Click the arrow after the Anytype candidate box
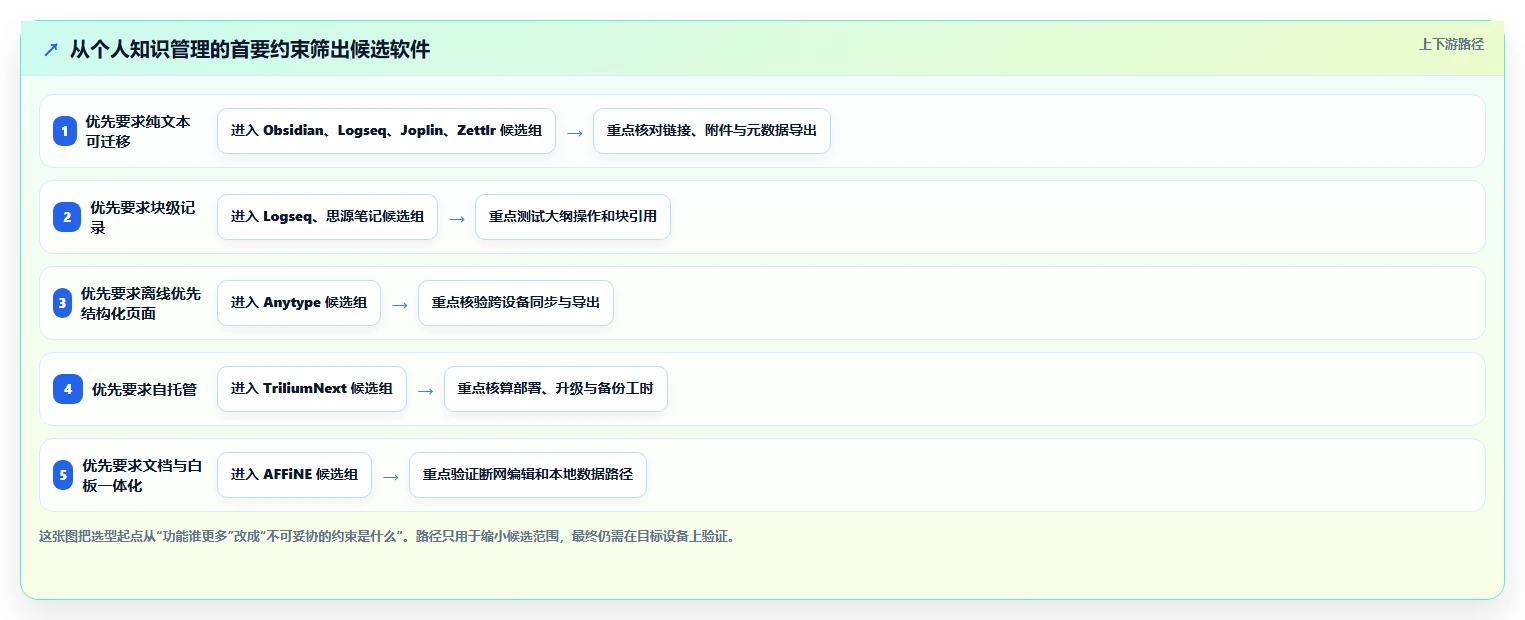This screenshot has height=620, width=1525. 399,304
